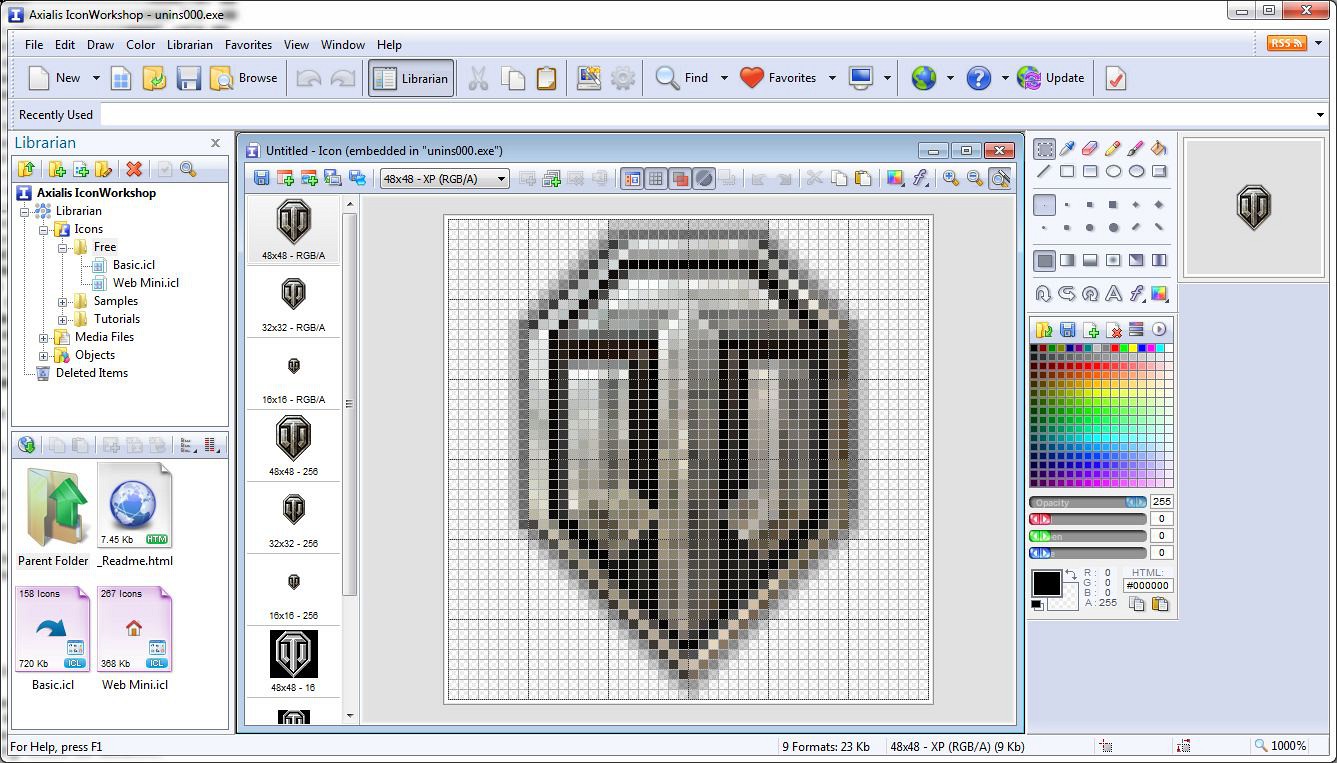This screenshot has height=763, width=1337.
Task: Toggle the pixel grid display in editor toolbar
Action: point(656,178)
